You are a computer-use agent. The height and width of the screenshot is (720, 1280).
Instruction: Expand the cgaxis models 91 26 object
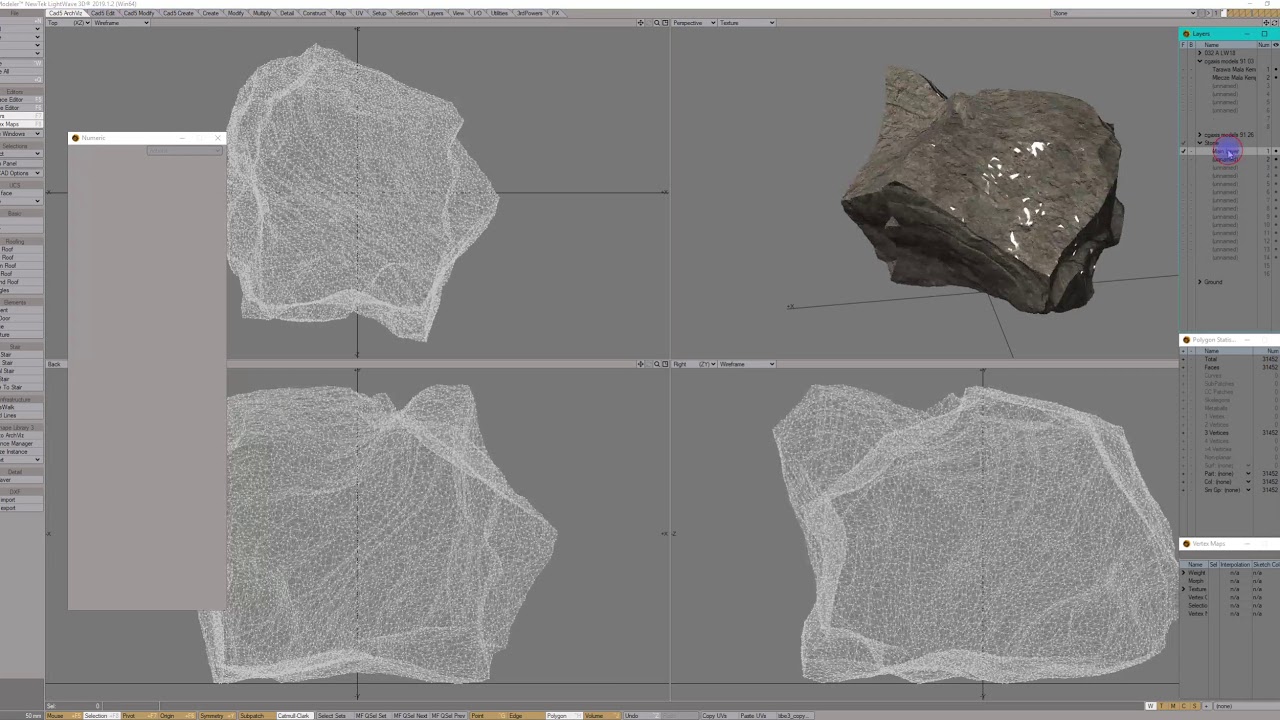coord(1200,135)
